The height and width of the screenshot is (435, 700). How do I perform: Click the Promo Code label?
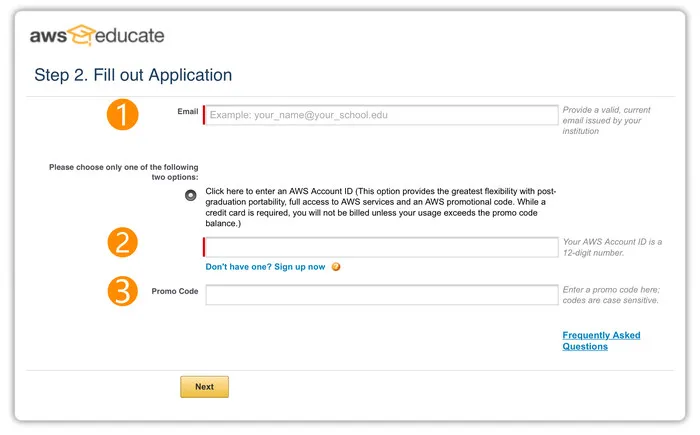(175, 291)
